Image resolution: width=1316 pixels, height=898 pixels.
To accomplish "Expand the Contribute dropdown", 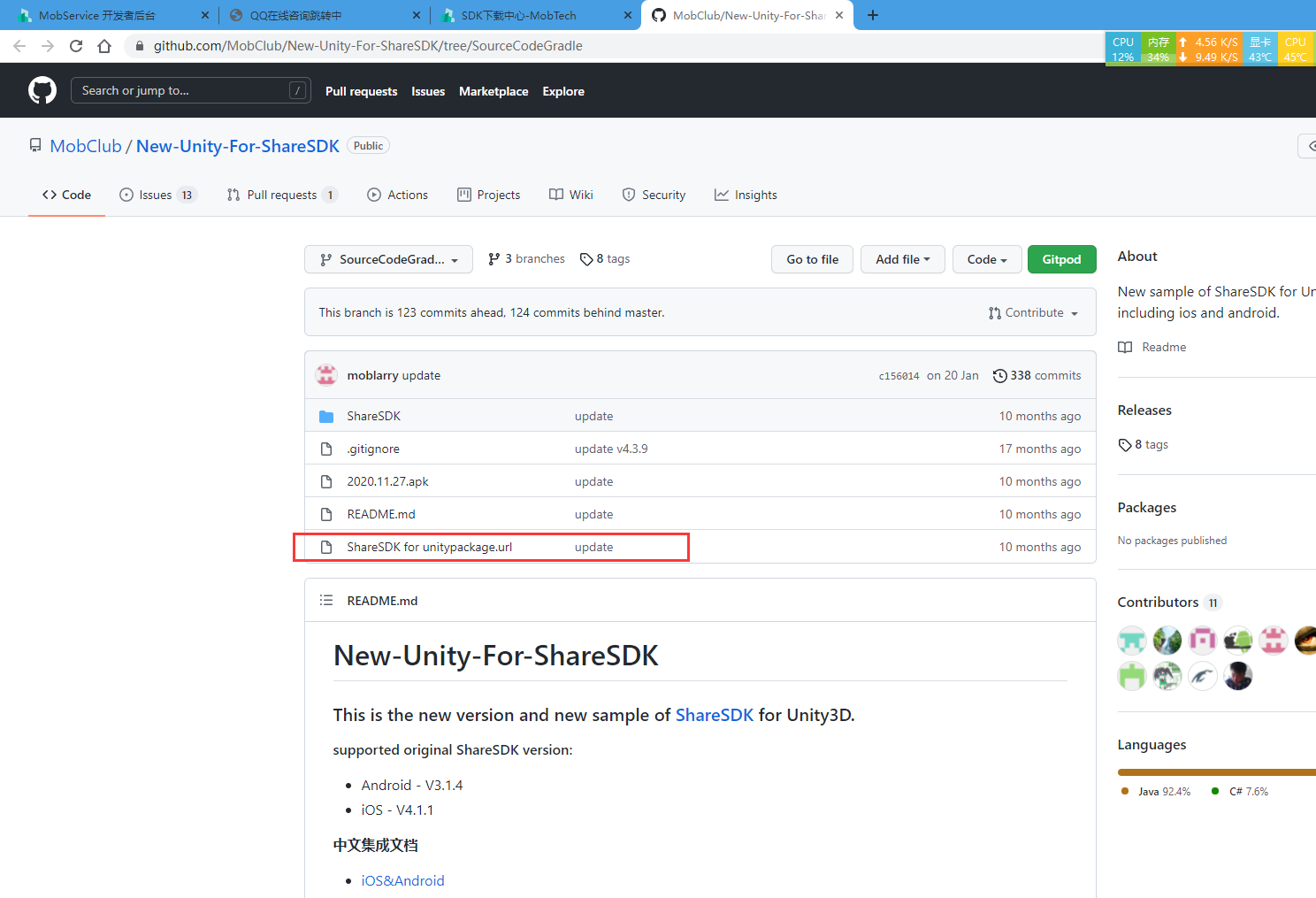I will point(1034,312).
